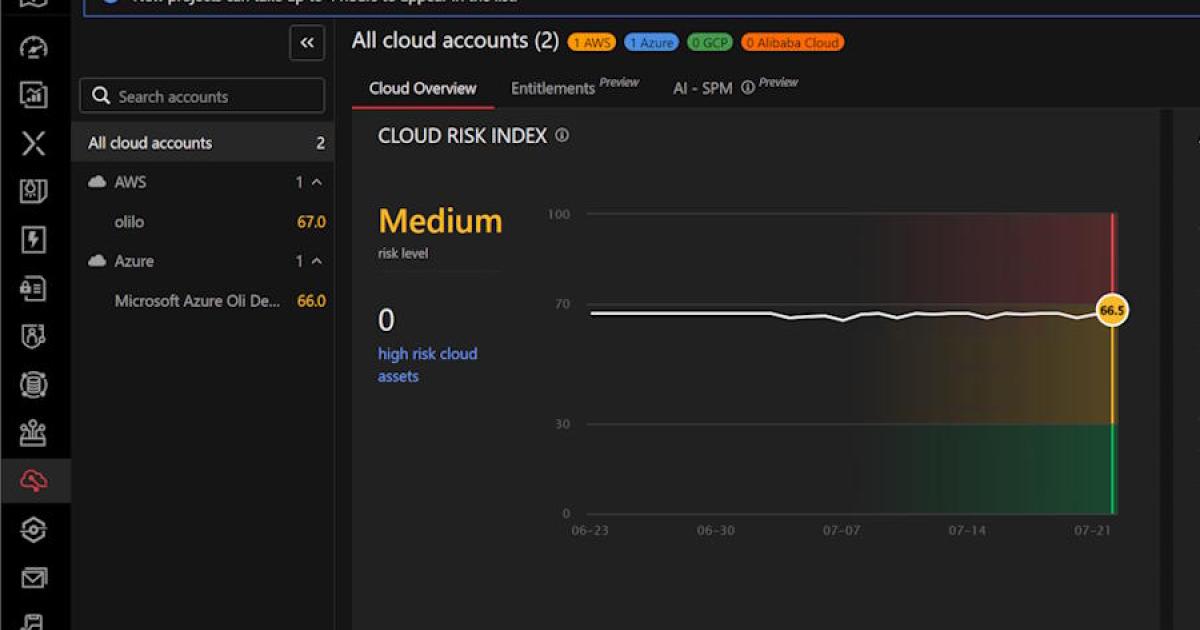This screenshot has height=630, width=1200.
Task: Select All cloud accounts row
Action: pos(203,143)
